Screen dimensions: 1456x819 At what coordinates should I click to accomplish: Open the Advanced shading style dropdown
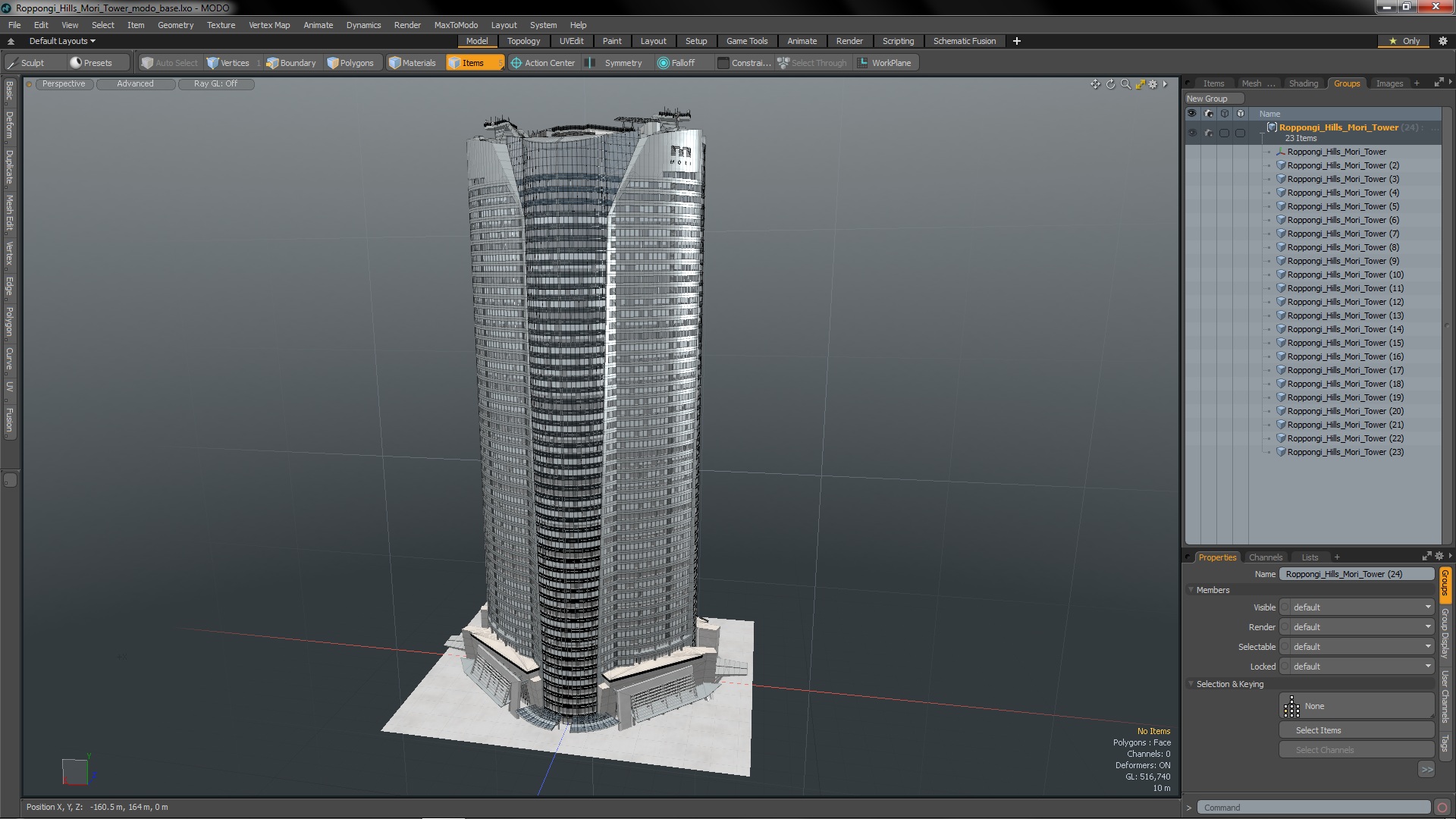point(135,84)
